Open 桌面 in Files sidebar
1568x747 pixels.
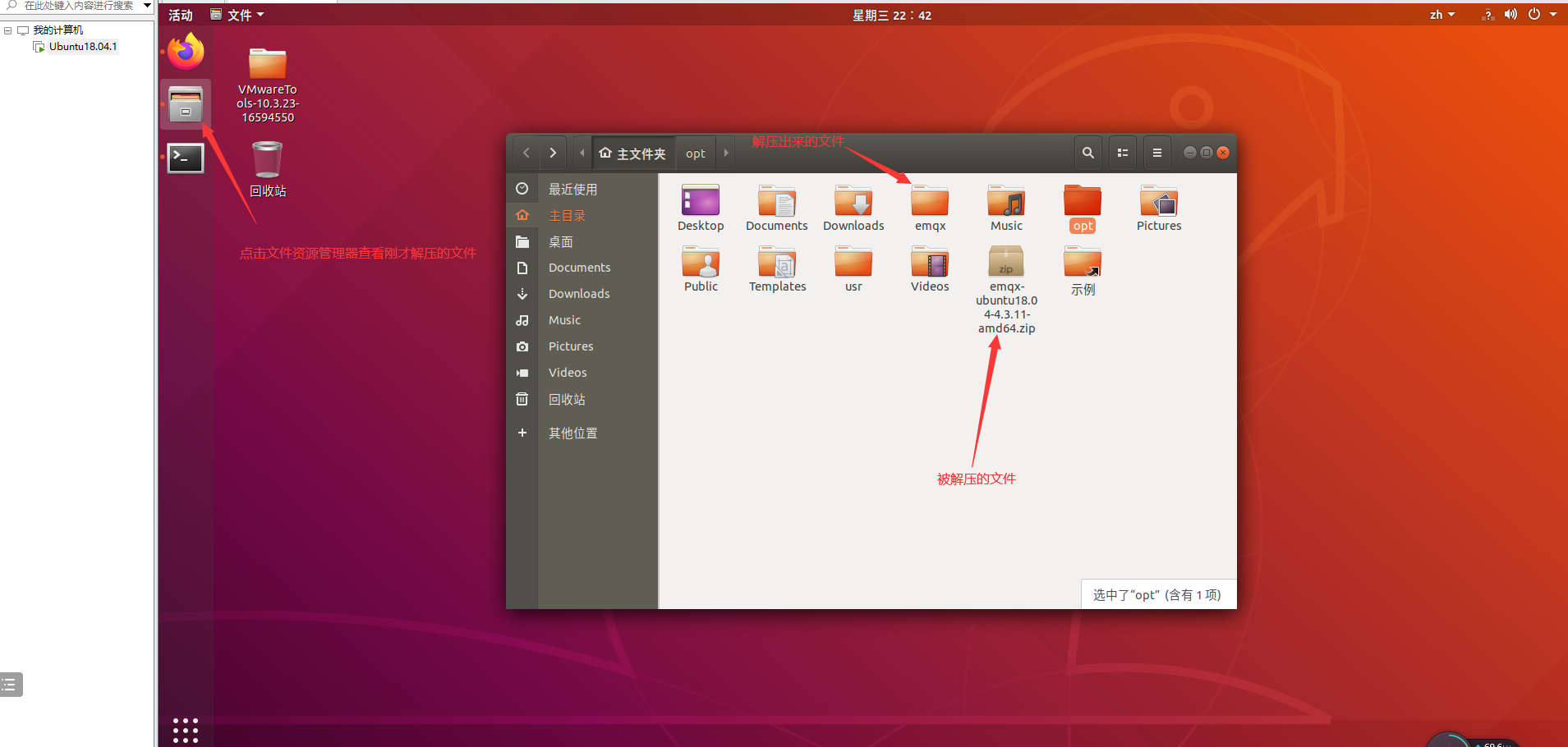(582, 241)
